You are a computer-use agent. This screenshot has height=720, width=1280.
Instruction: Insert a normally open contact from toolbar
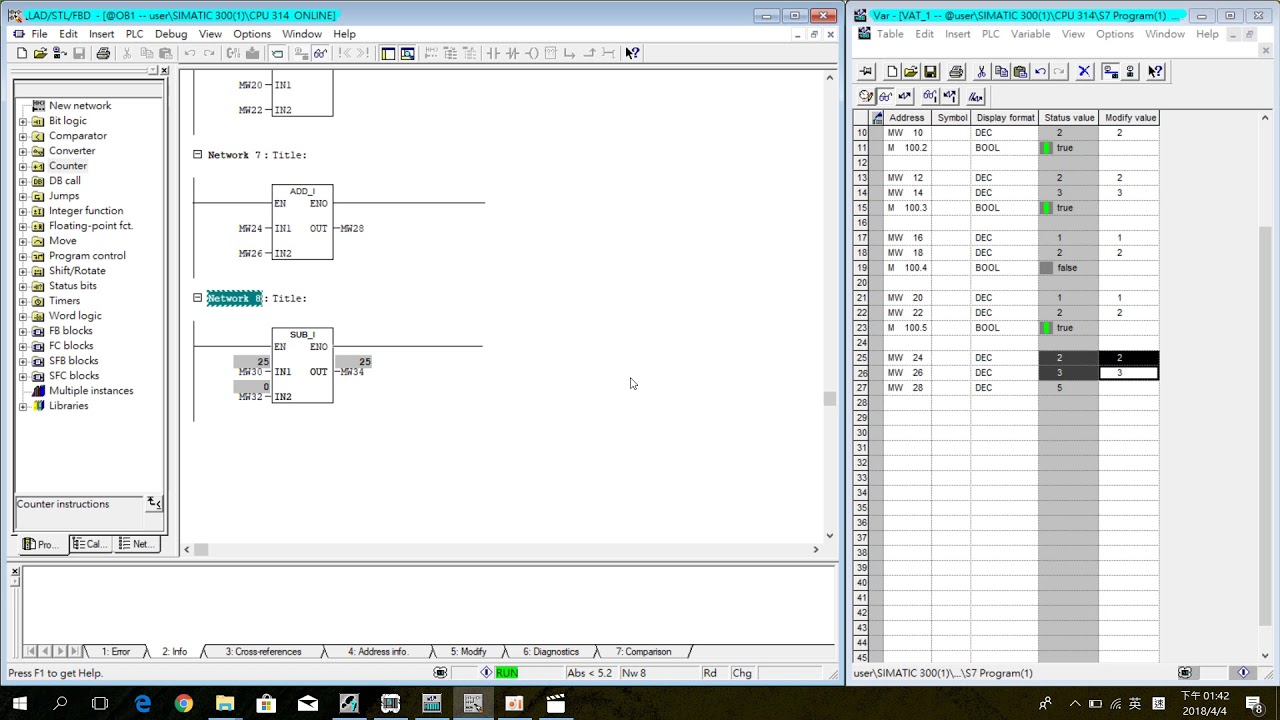pos(494,53)
